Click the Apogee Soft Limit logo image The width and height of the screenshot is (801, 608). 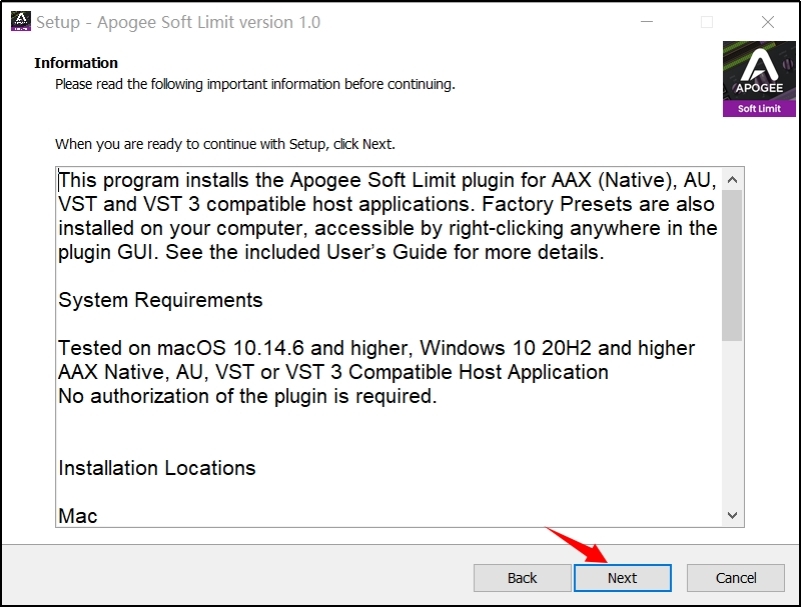point(759,79)
